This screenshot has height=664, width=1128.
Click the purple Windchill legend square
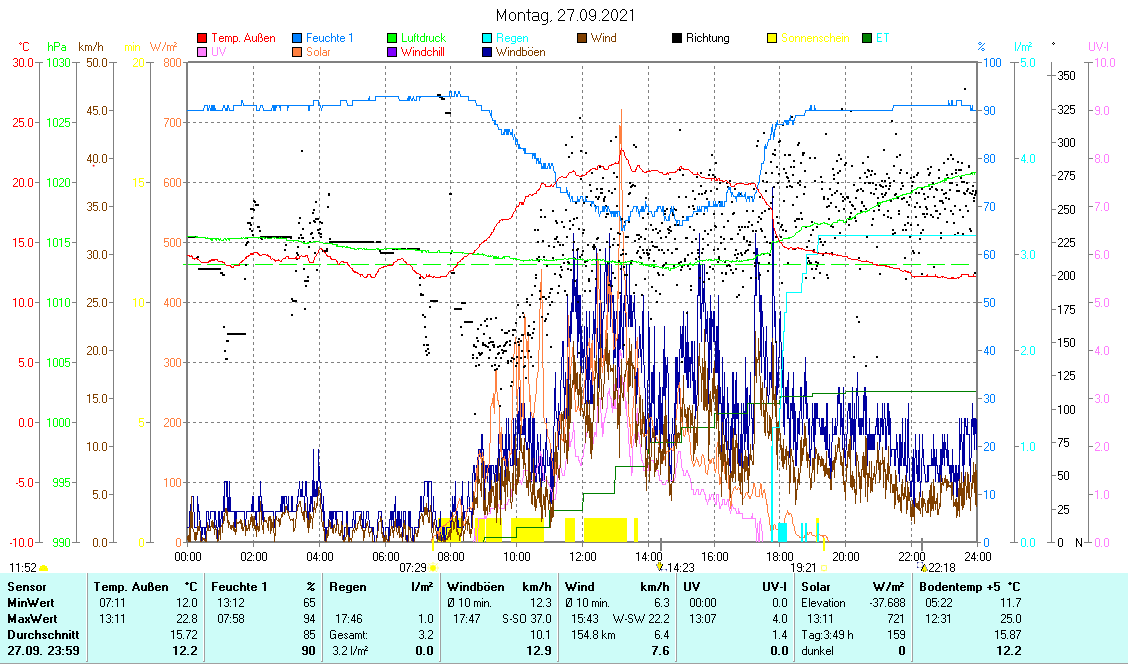(x=393, y=52)
